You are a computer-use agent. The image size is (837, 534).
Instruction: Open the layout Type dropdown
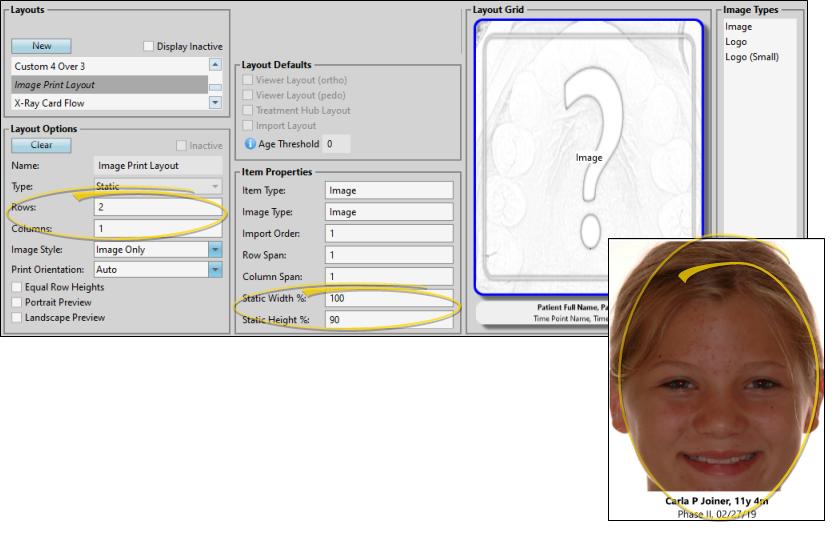(x=215, y=187)
